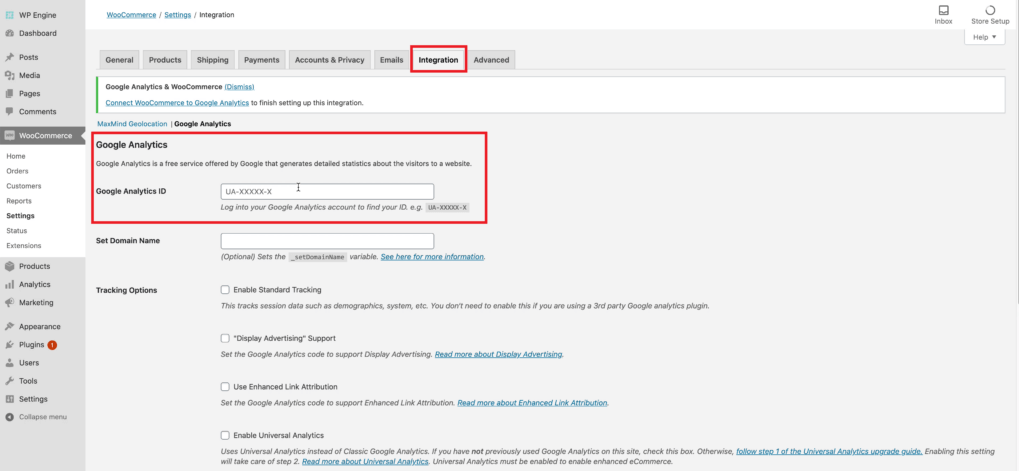Click the Collapse menu arrow icon

click(10, 417)
